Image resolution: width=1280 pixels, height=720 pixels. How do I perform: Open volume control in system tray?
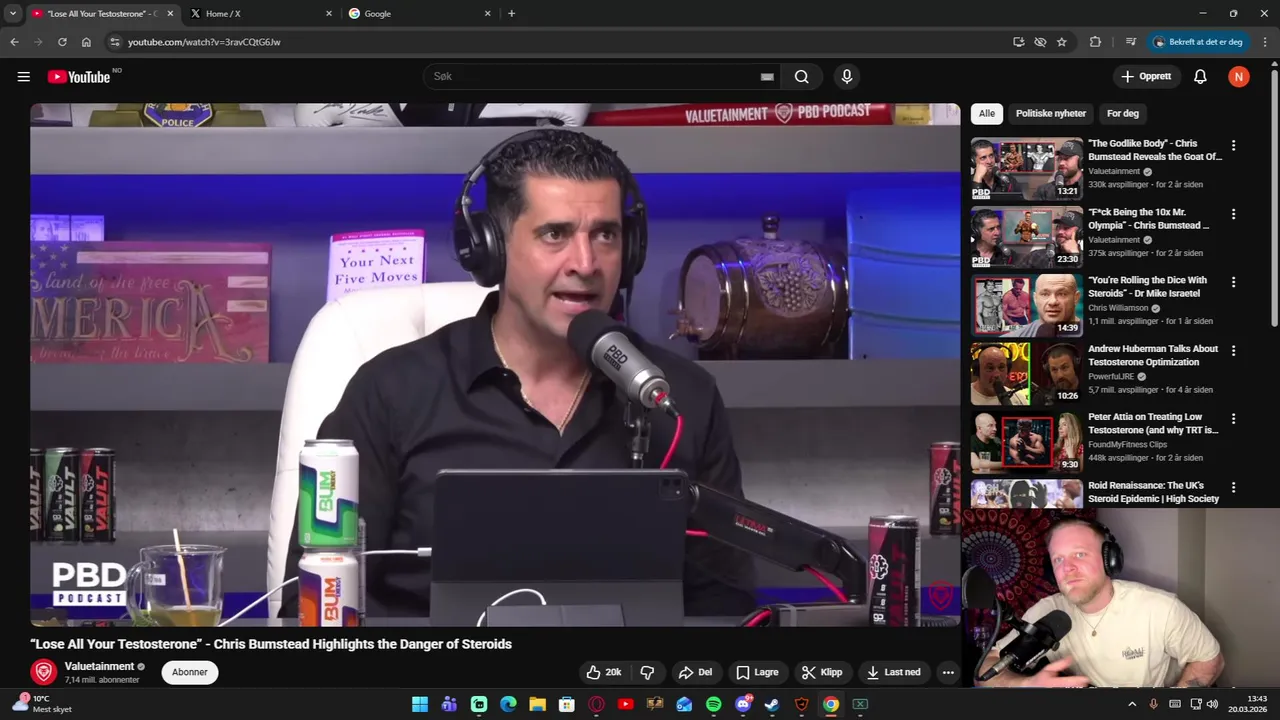[1212, 704]
